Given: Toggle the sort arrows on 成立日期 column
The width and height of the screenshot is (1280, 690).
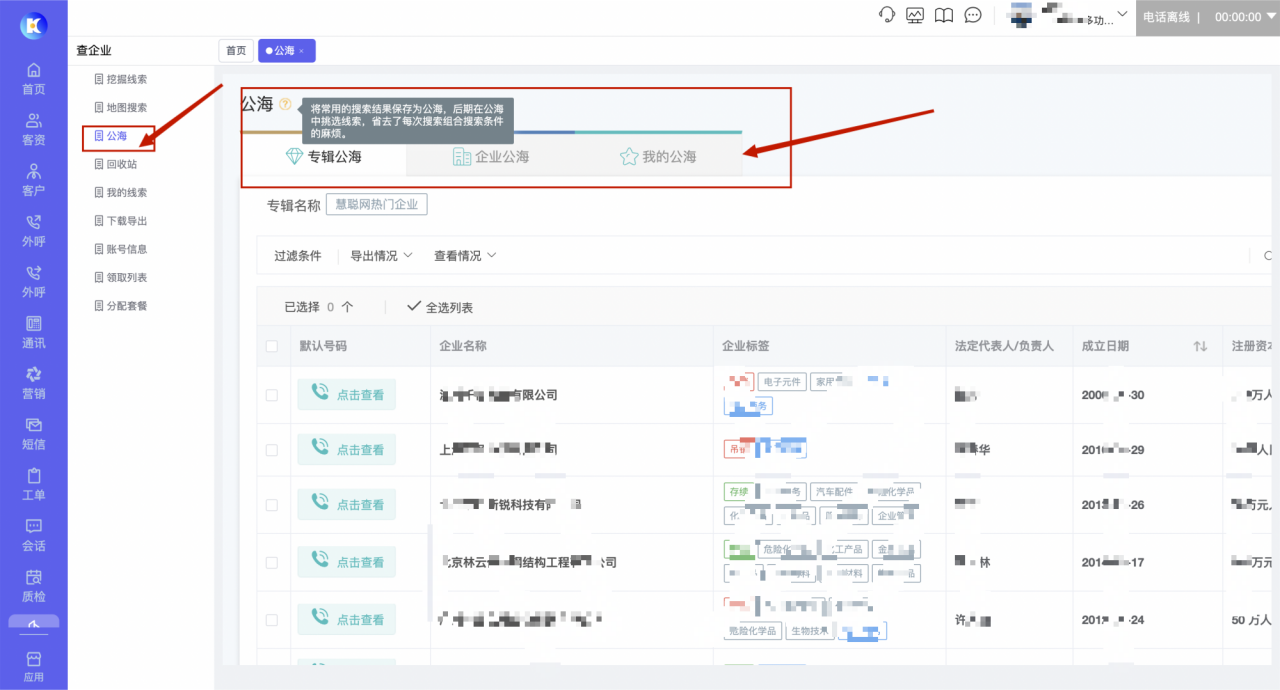Looking at the screenshot, I should point(1200,346).
